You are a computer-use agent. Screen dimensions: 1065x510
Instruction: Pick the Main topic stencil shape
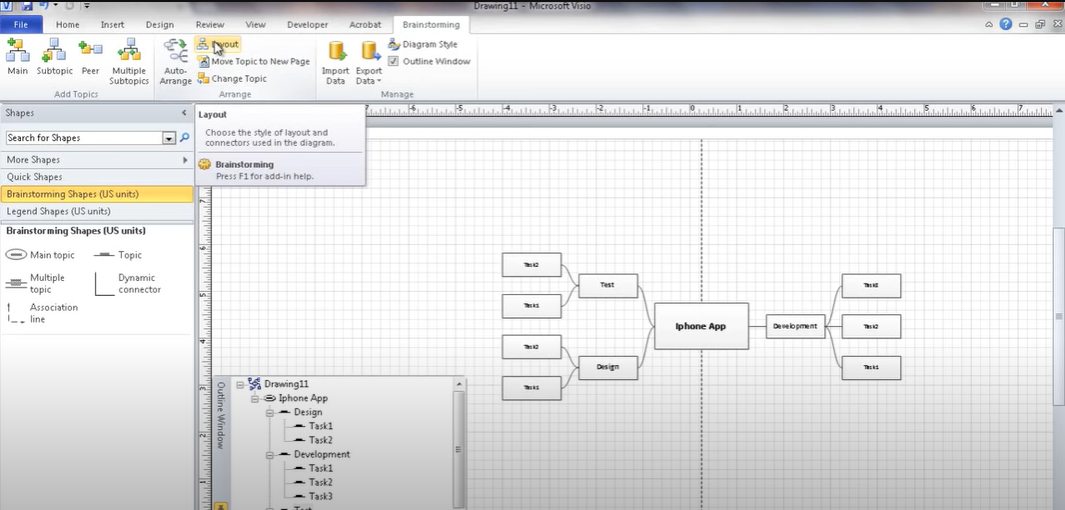(x=40, y=255)
